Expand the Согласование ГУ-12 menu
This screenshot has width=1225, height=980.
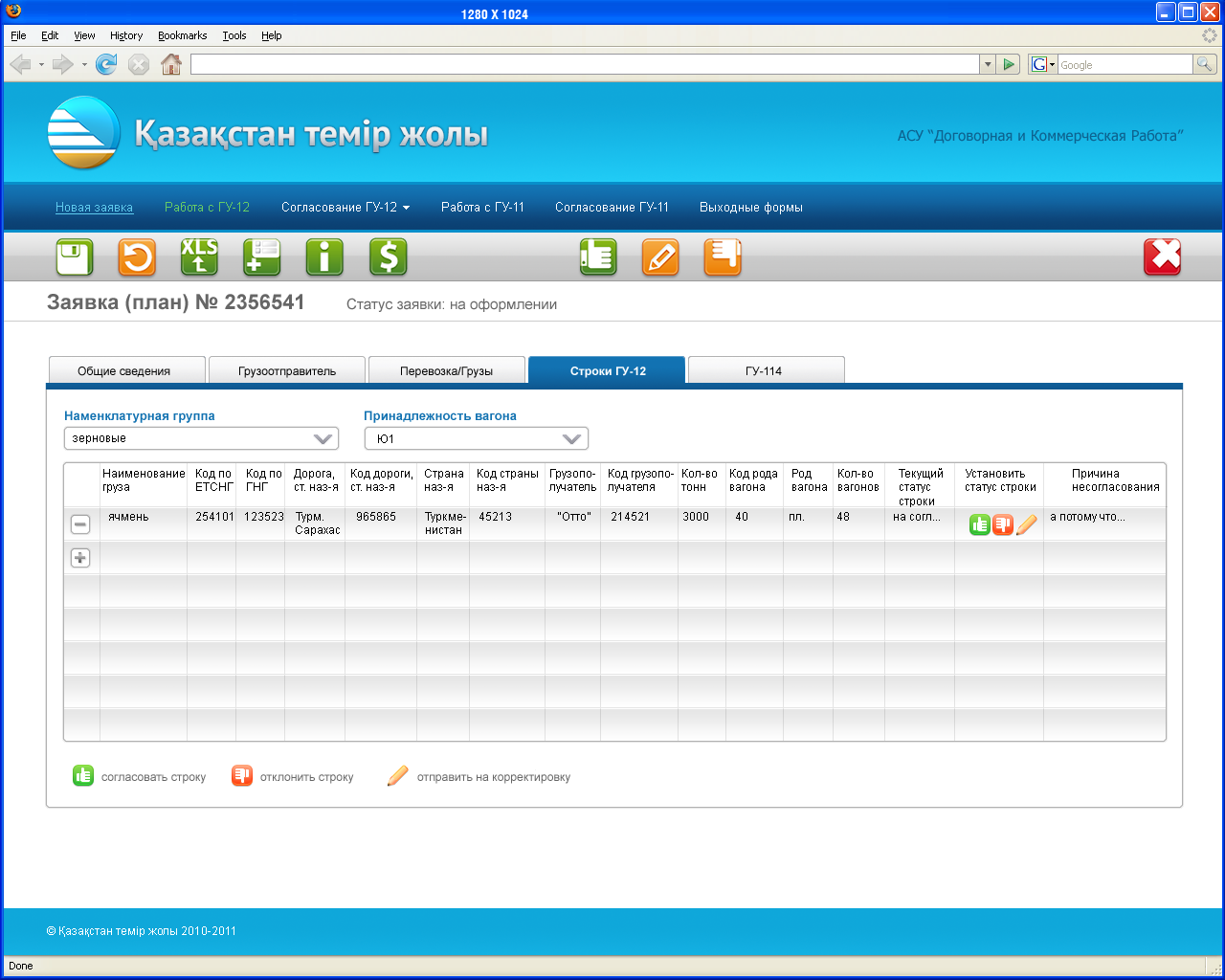[345, 208]
